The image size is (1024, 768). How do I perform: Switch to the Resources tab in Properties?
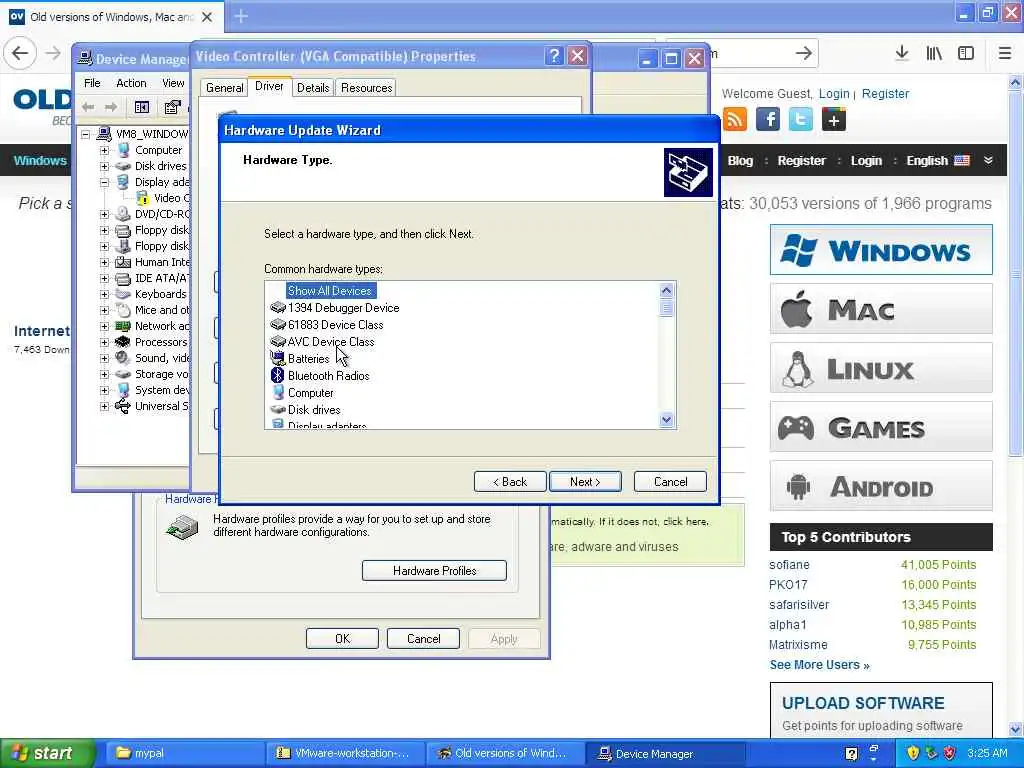click(x=366, y=88)
